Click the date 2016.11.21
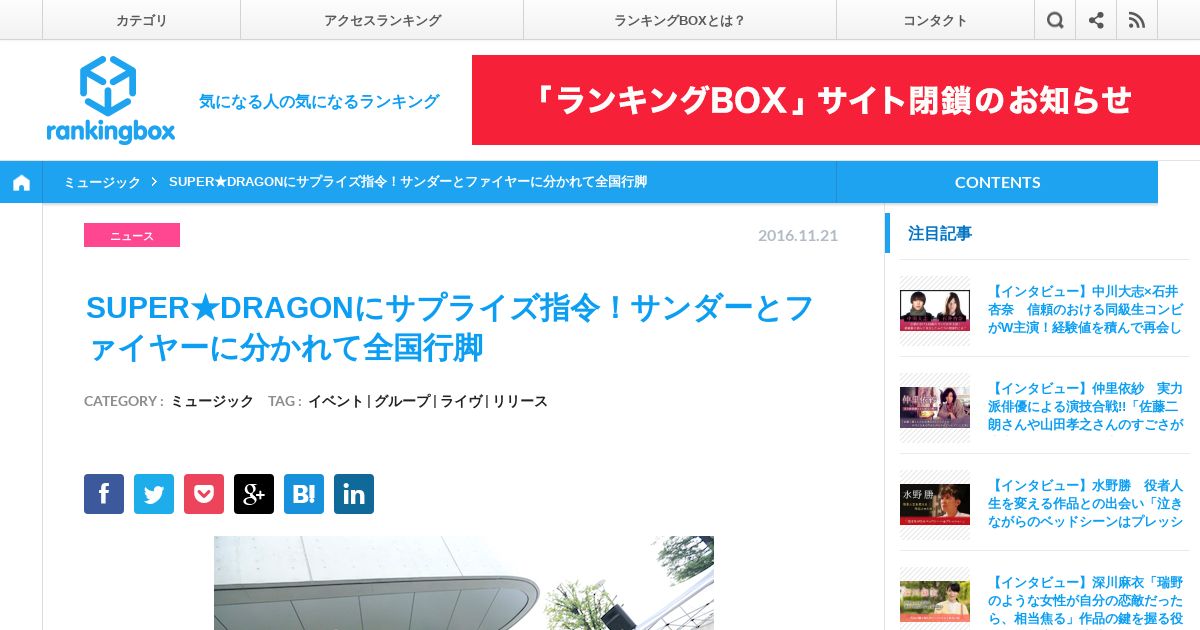 (x=798, y=235)
